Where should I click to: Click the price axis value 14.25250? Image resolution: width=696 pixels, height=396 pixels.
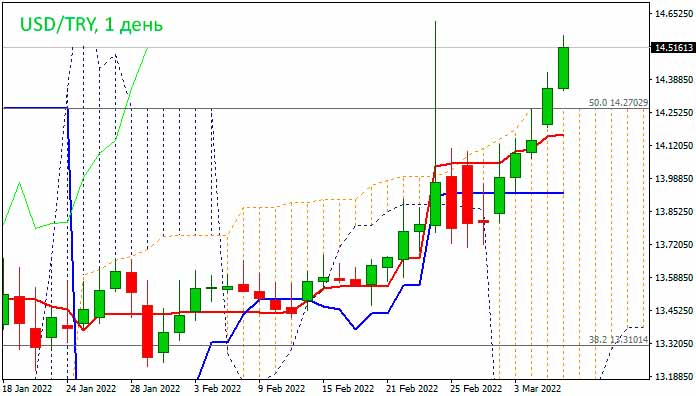674,113
